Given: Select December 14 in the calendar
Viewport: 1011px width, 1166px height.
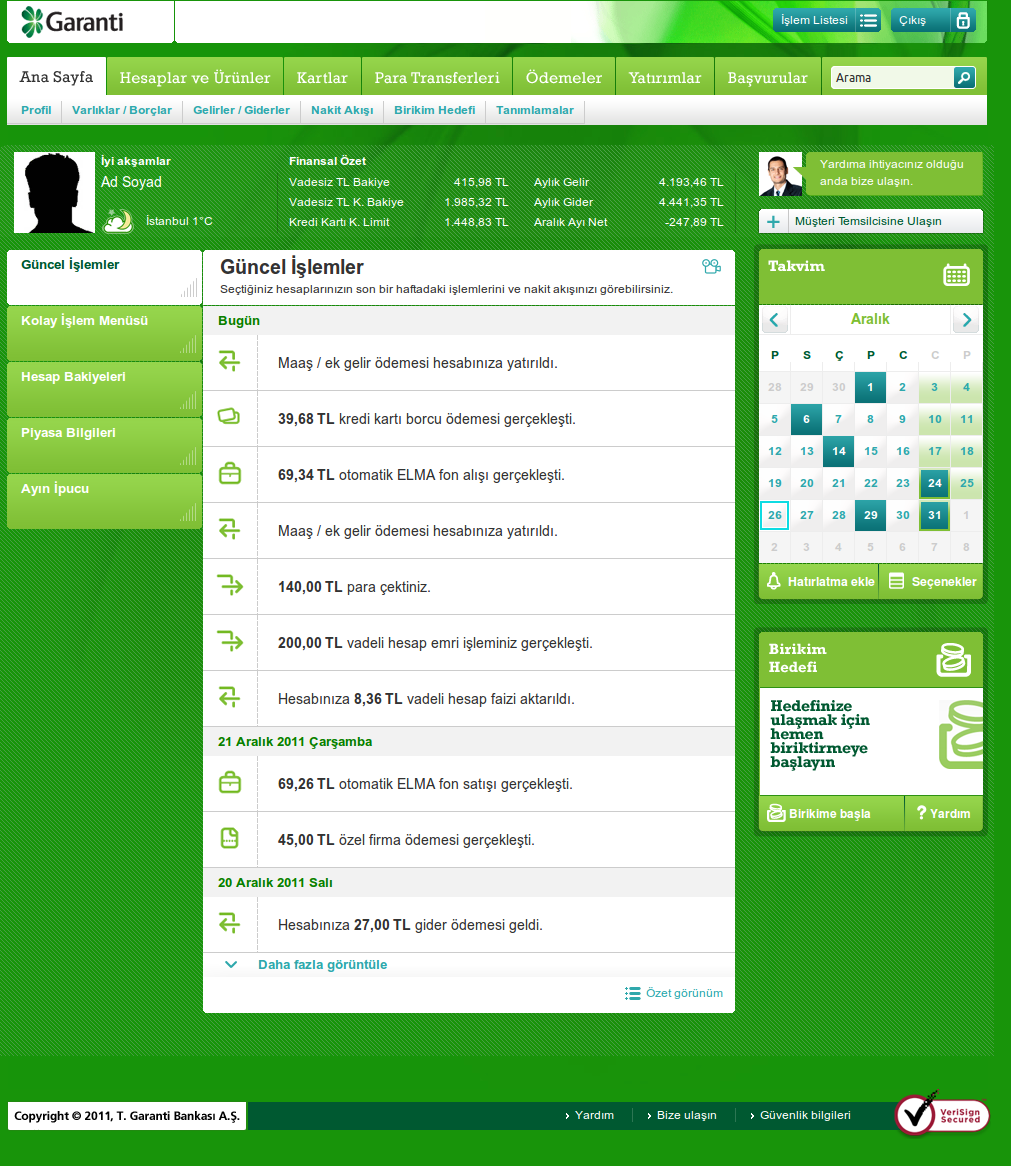Looking at the screenshot, I should click(839, 451).
